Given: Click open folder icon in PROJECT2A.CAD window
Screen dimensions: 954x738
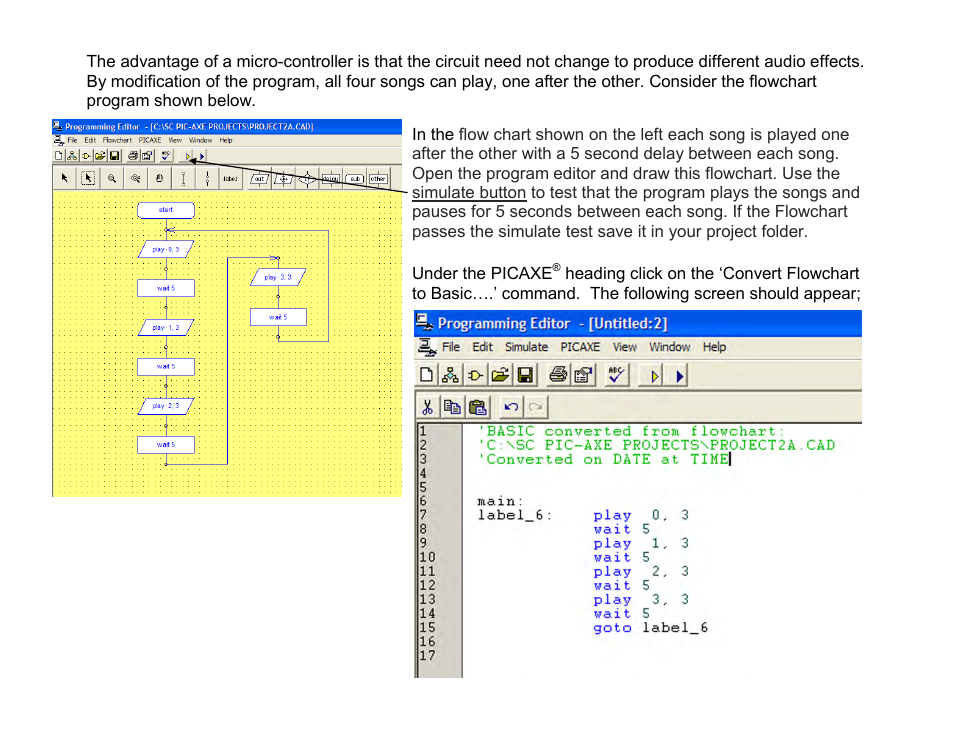Looking at the screenshot, I should click(x=100, y=156).
